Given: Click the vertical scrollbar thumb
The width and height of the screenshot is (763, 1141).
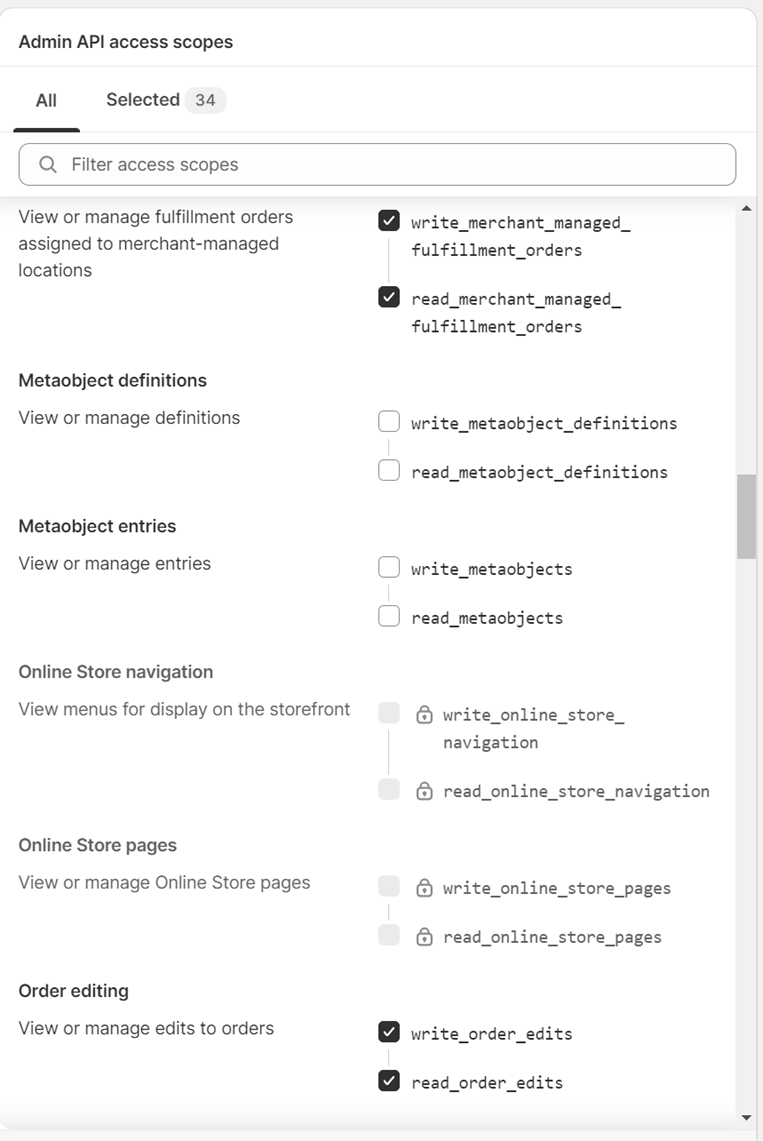Looking at the screenshot, I should (746, 517).
